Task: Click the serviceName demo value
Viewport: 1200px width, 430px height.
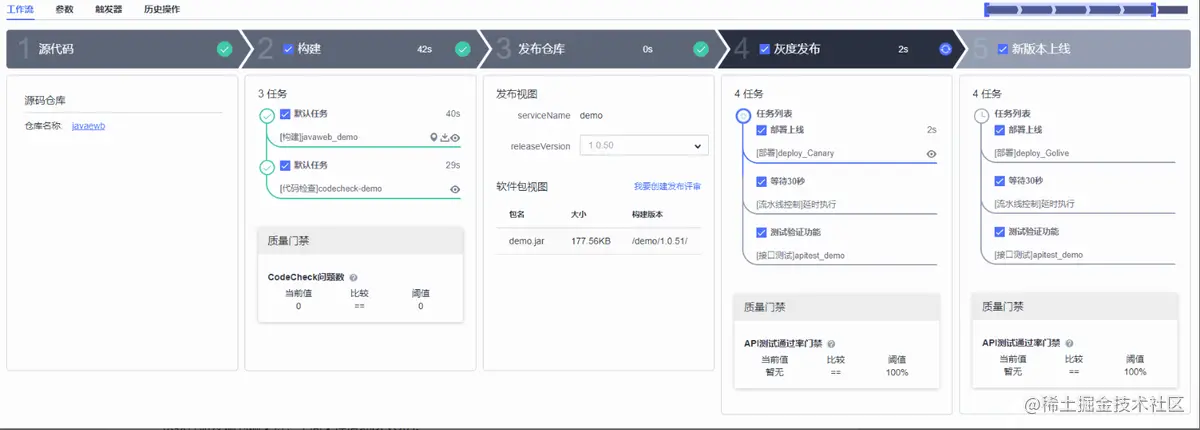Action: click(591, 115)
